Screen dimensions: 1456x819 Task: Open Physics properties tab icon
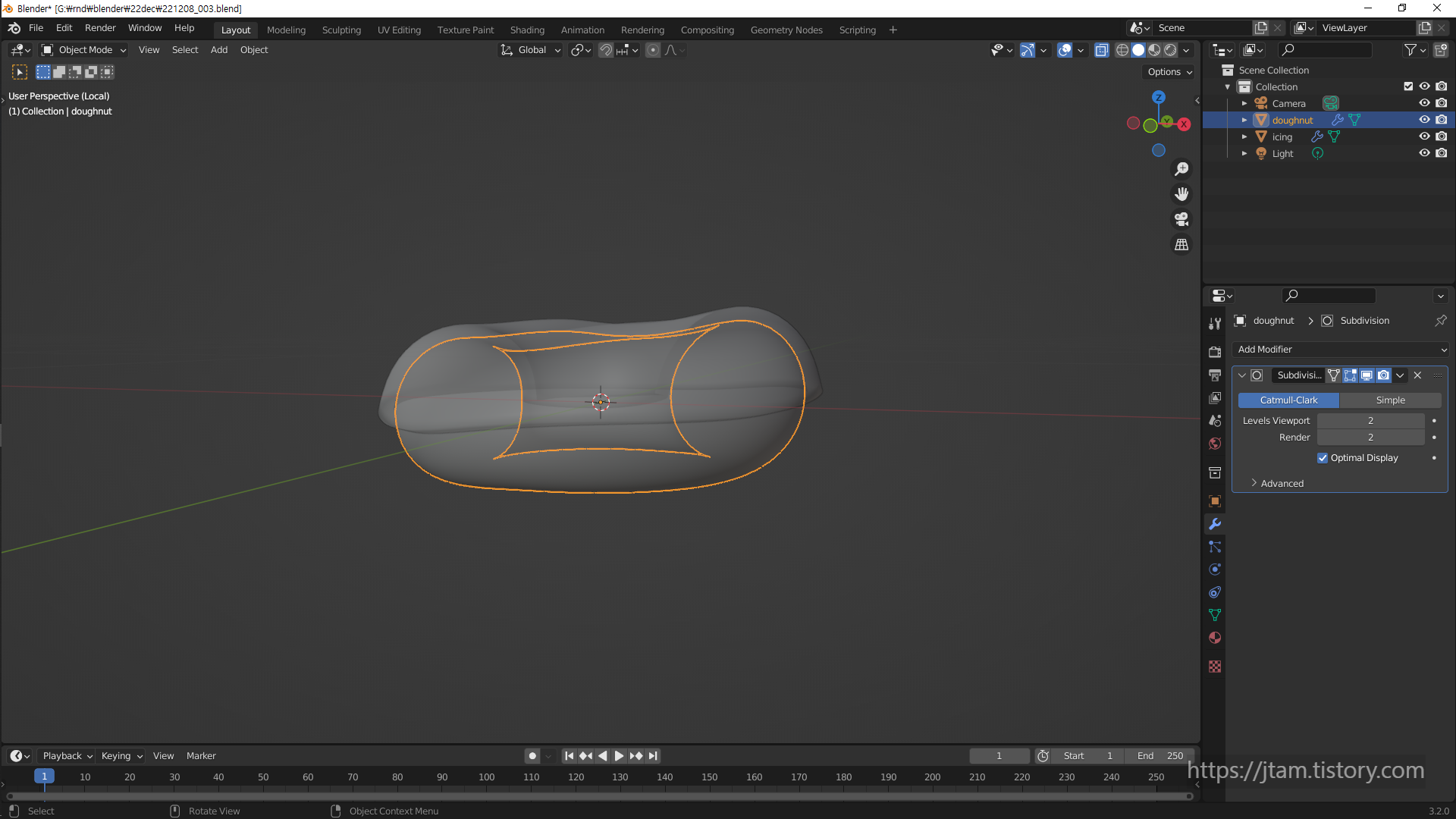[1215, 570]
